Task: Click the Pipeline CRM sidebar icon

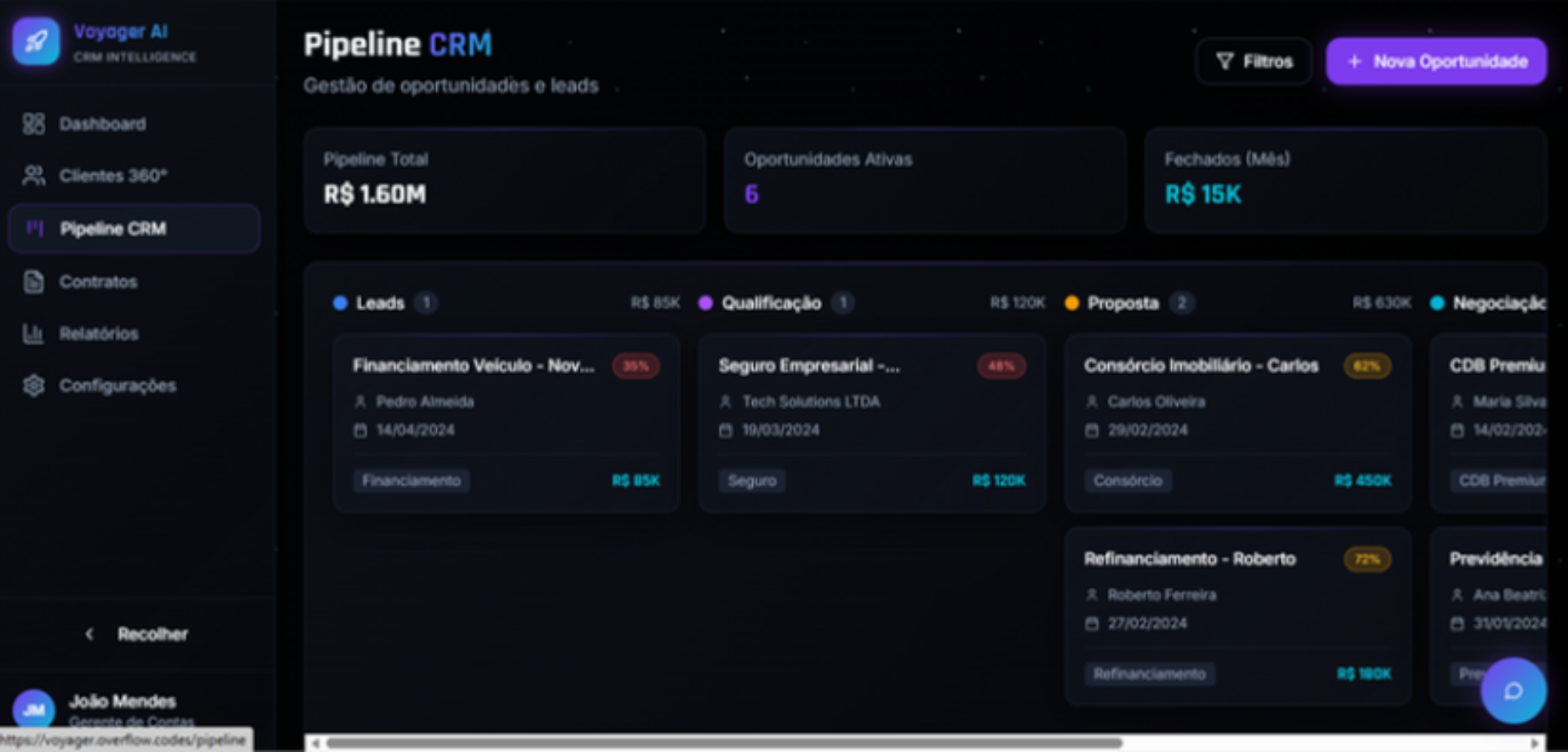Action: pos(34,229)
